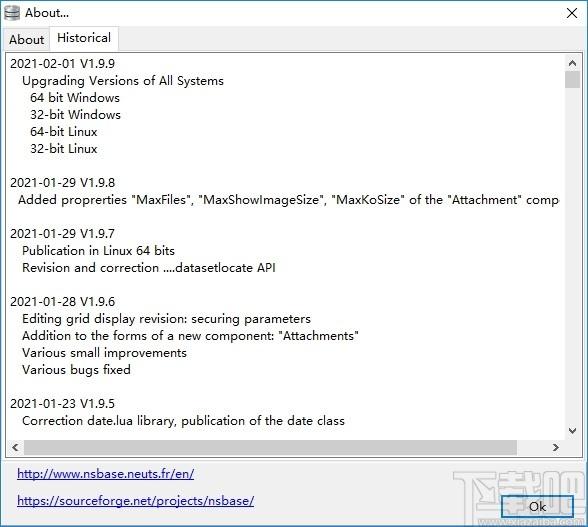
Task: Click the vertical scrollbar down arrow
Action: pyautogui.click(x=572, y=431)
